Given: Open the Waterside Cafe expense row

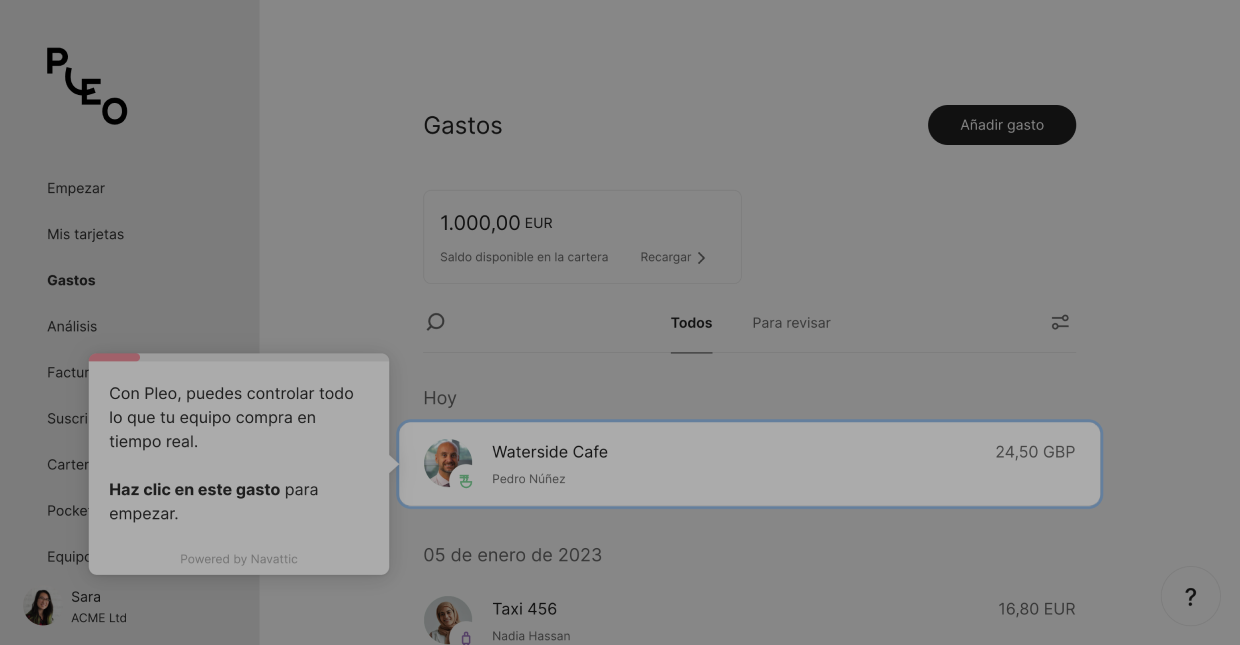Looking at the screenshot, I should tap(750, 464).
